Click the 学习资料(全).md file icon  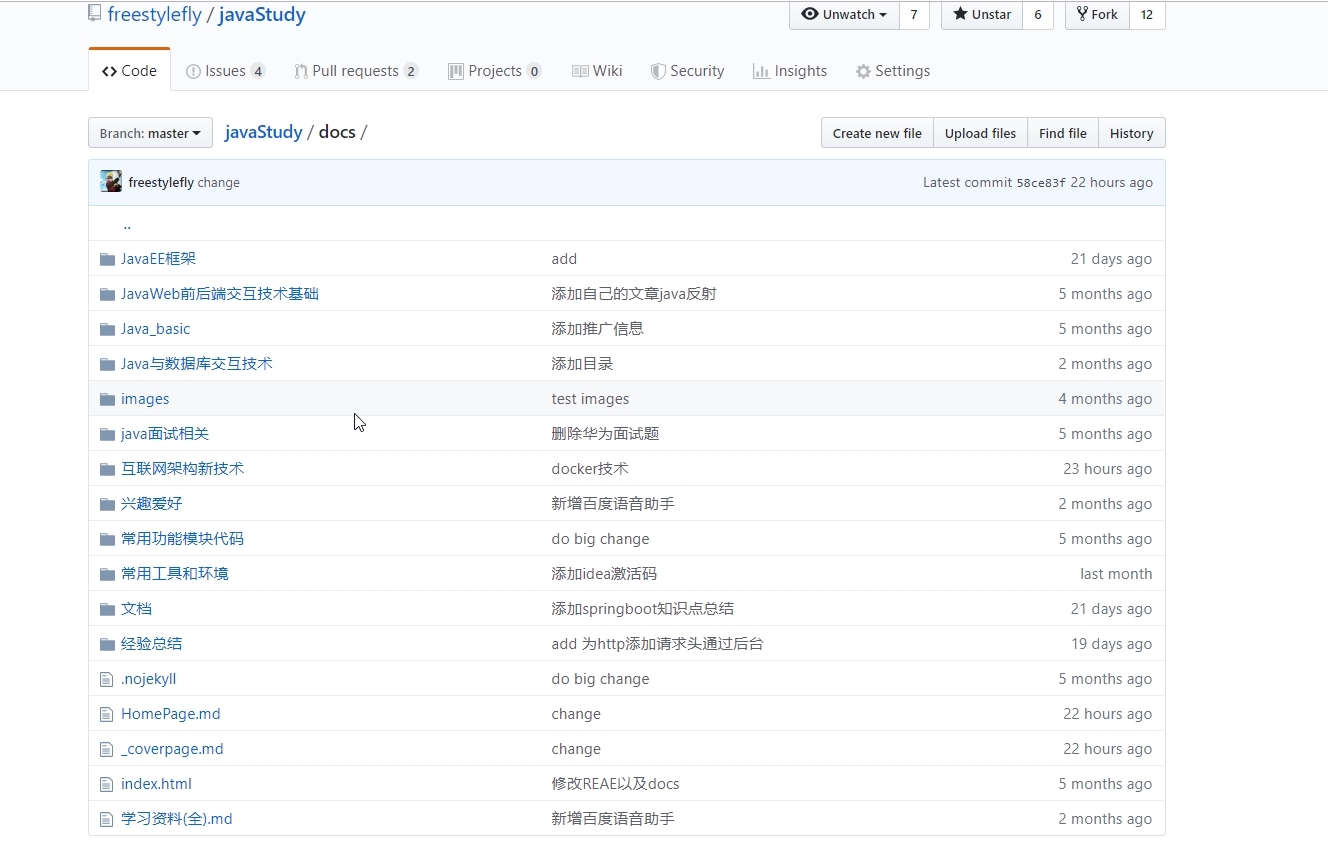click(x=107, y=819)
